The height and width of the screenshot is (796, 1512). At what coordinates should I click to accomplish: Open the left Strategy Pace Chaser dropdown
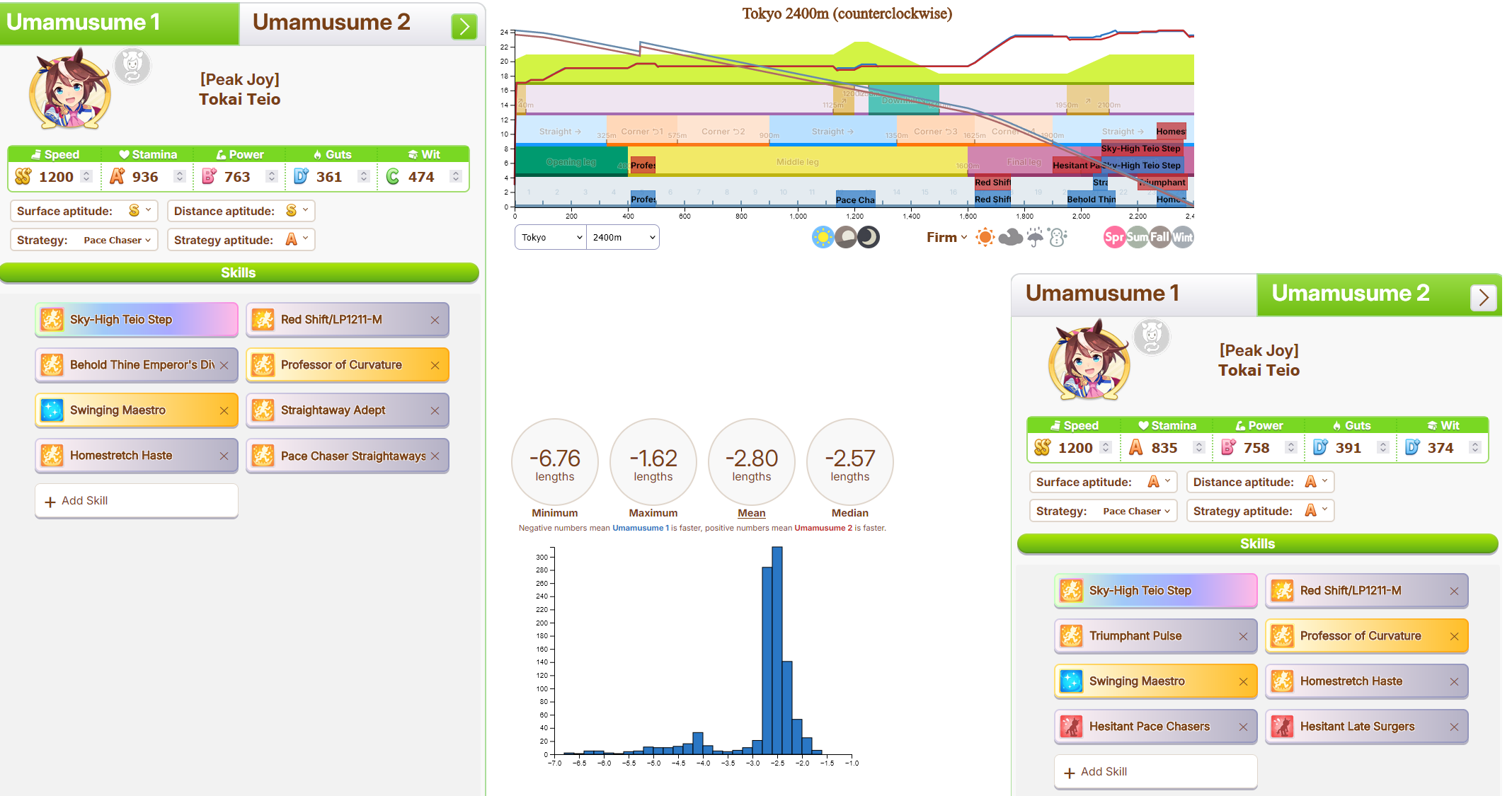pos(117,240)
